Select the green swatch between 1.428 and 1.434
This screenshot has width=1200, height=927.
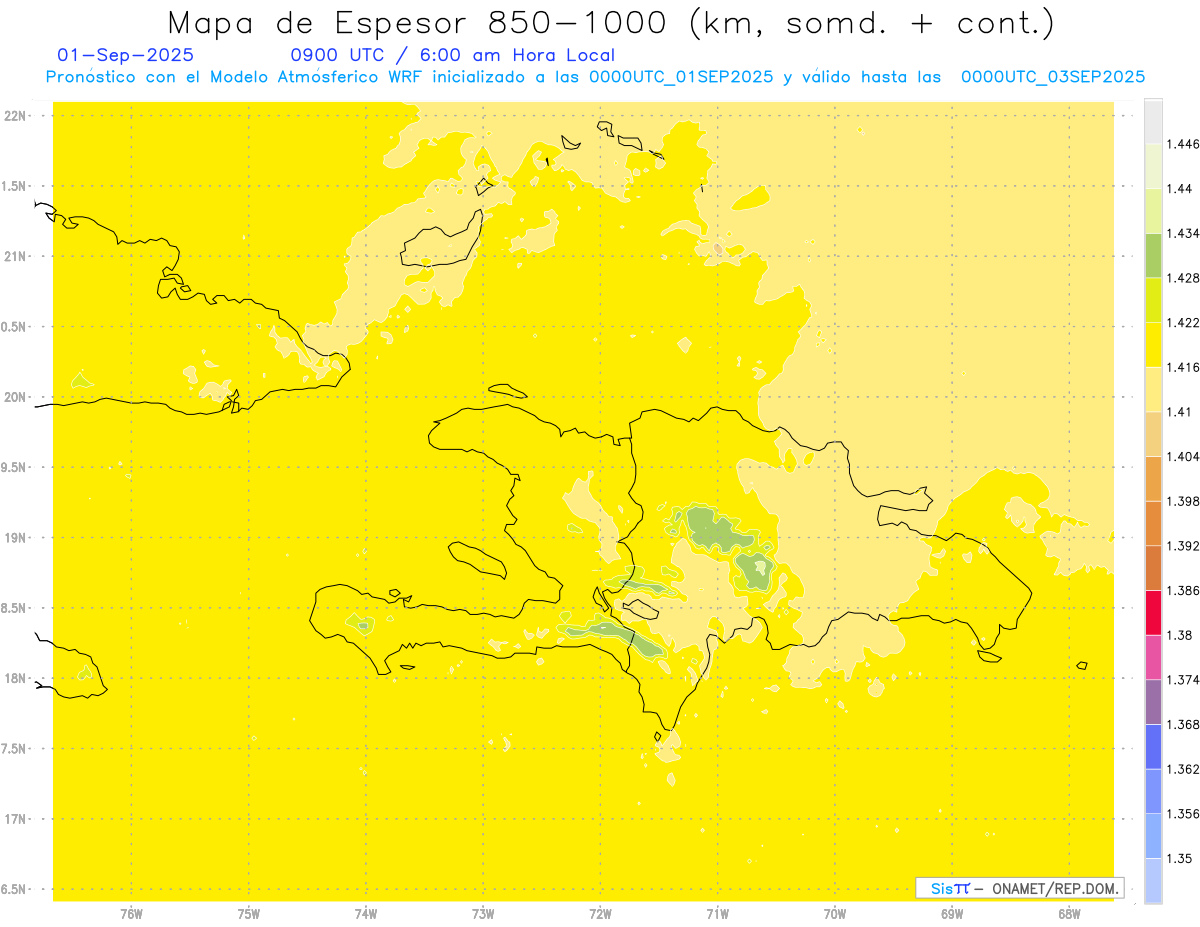[x=1153, y=255]
